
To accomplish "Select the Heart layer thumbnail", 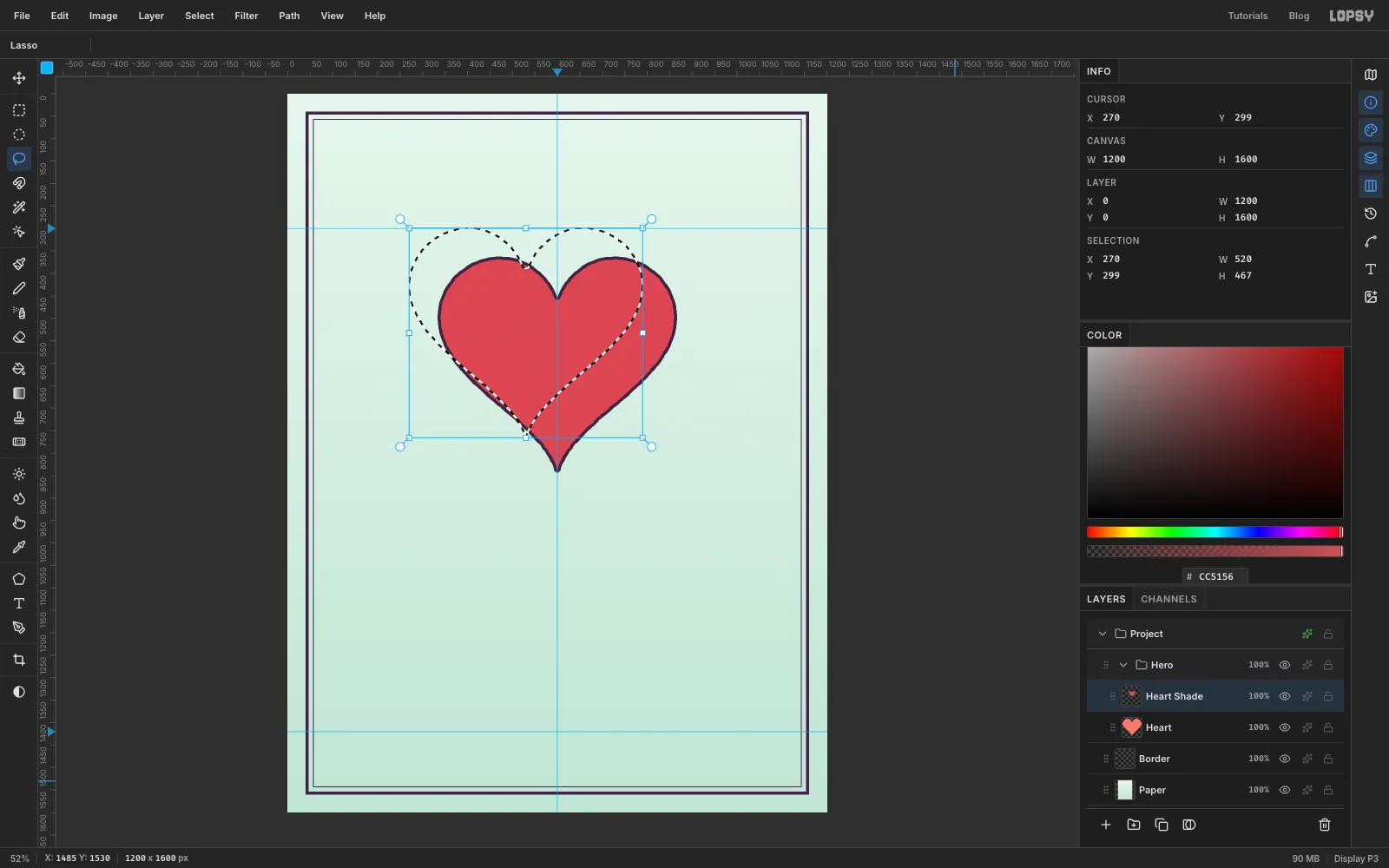I will (1131, 727).
